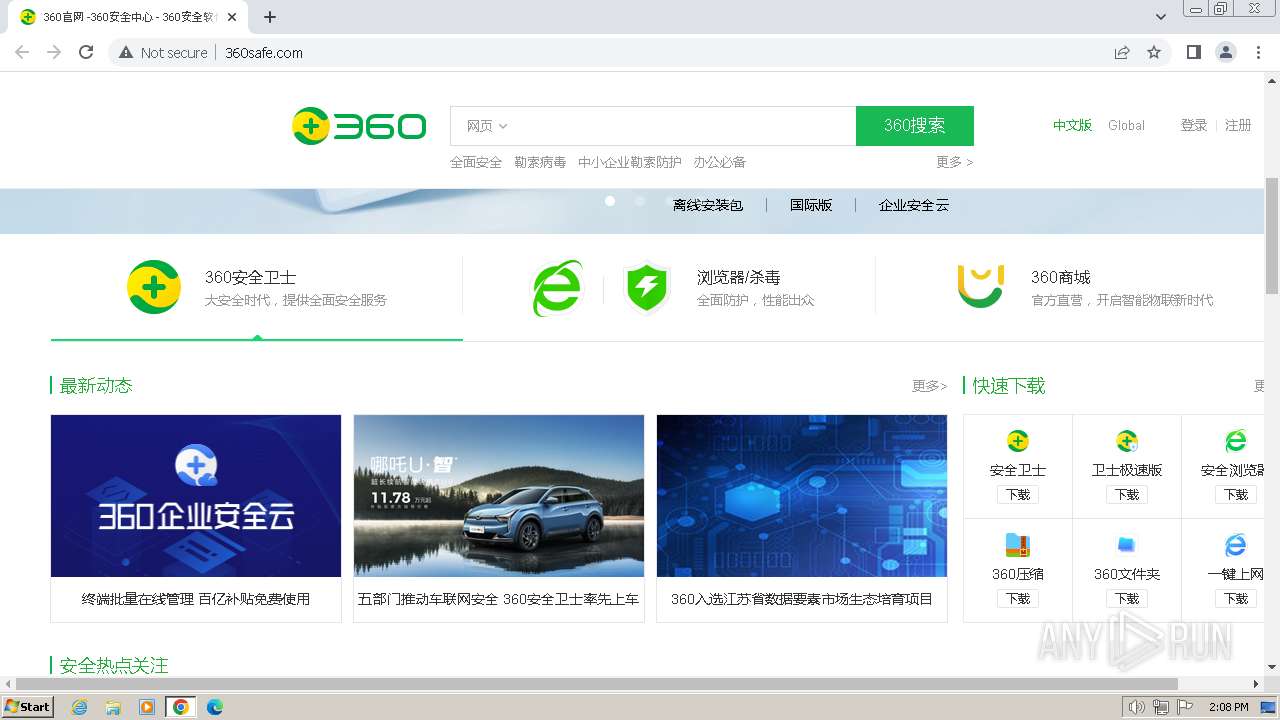
Task: Click 更多 > beside hot searches
Action: point(954,162)
